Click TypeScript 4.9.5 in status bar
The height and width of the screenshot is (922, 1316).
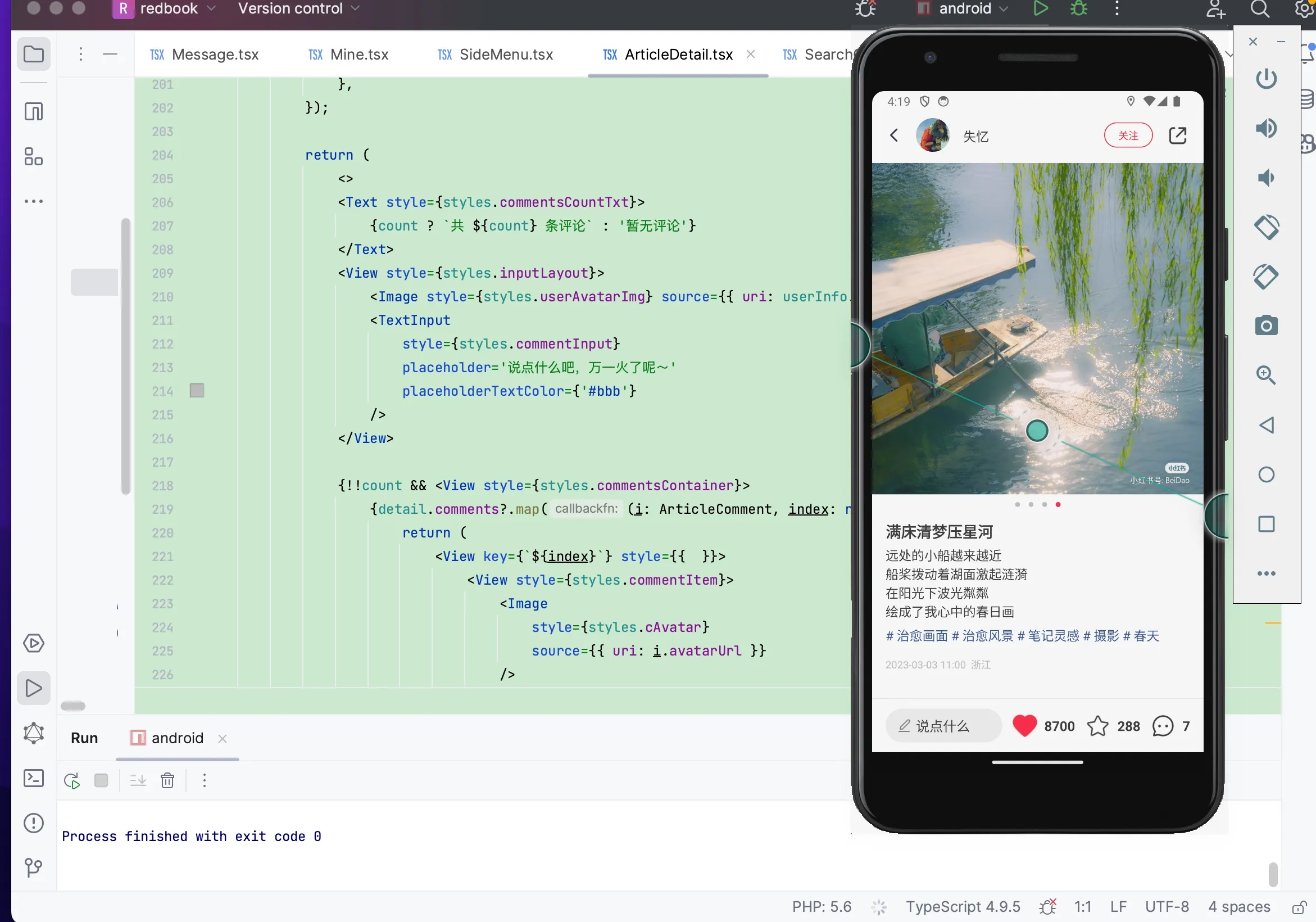[963, 906]
